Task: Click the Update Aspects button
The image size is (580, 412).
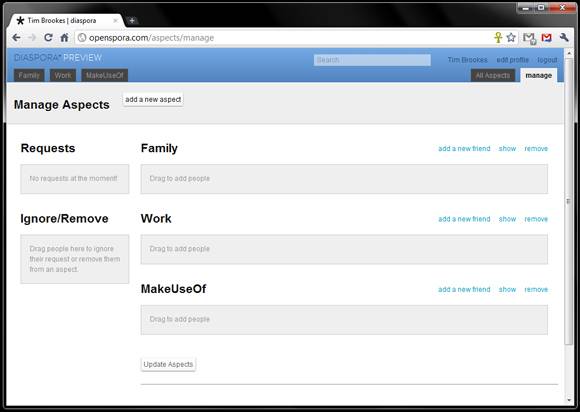Action: (x=168, y=364)
